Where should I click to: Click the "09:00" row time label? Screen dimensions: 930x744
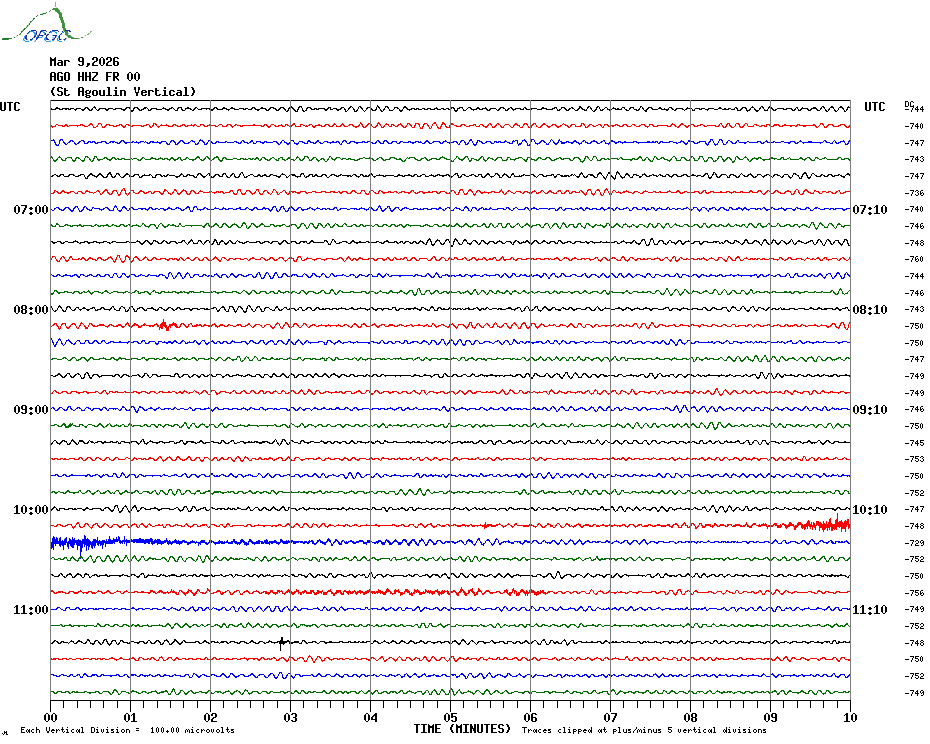[x=31, y=410]
